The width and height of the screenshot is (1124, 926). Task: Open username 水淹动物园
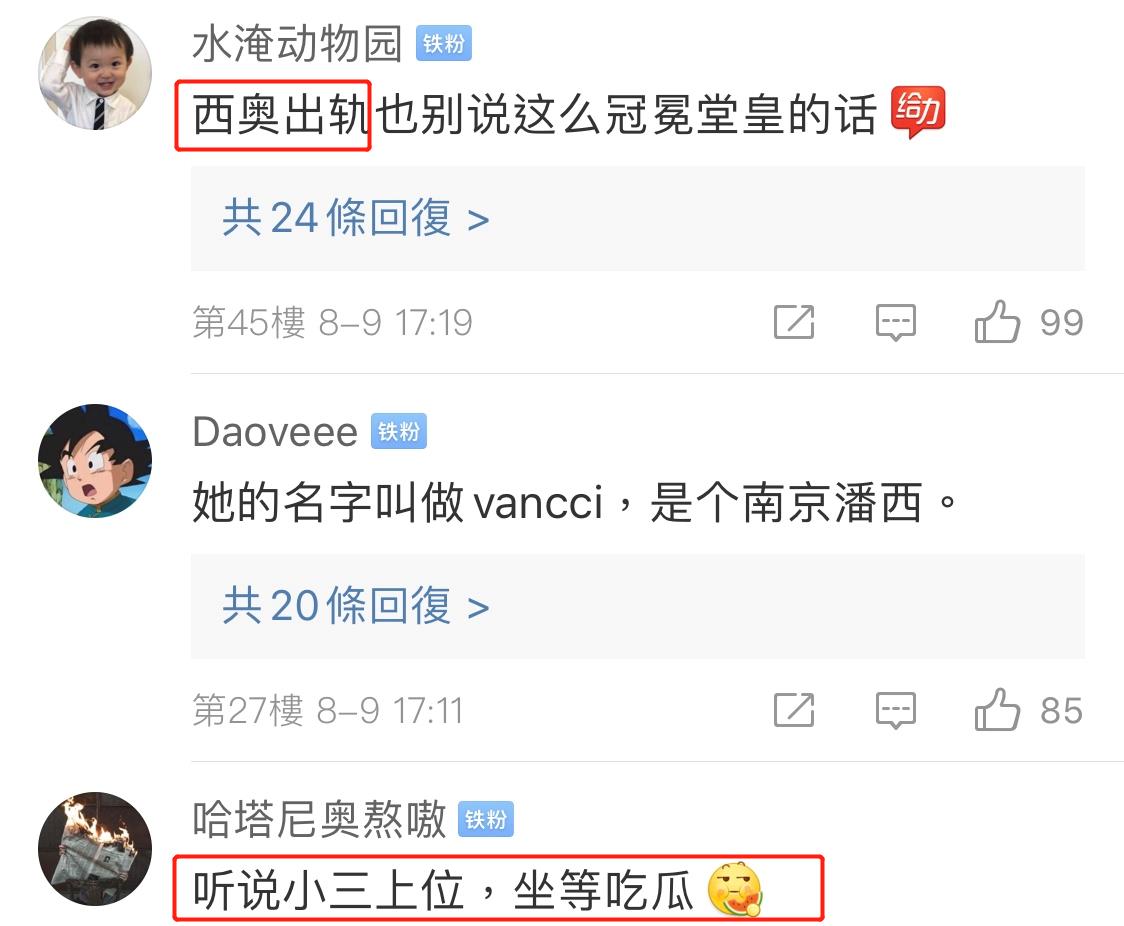(297, 44)
